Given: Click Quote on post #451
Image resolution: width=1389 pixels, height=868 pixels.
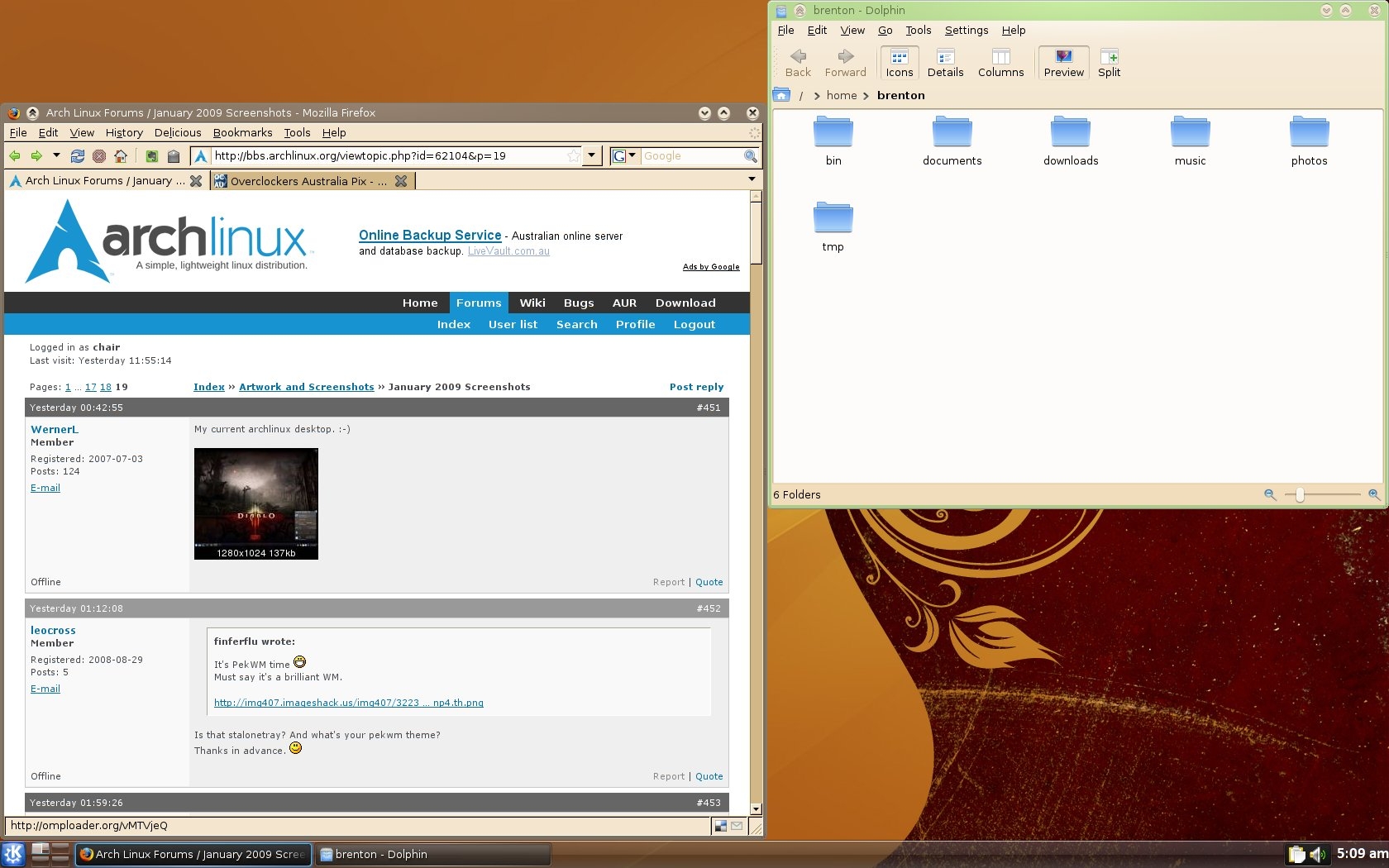Looking at the screenshot, I should click(709, 582).
